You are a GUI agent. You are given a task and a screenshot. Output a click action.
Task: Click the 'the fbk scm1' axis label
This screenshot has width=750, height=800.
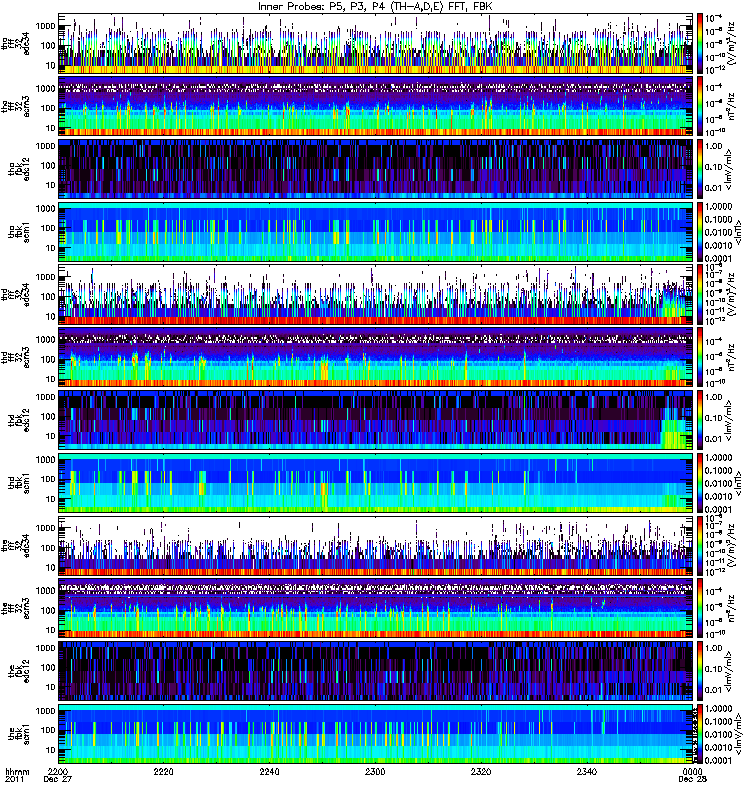(19, 734)
